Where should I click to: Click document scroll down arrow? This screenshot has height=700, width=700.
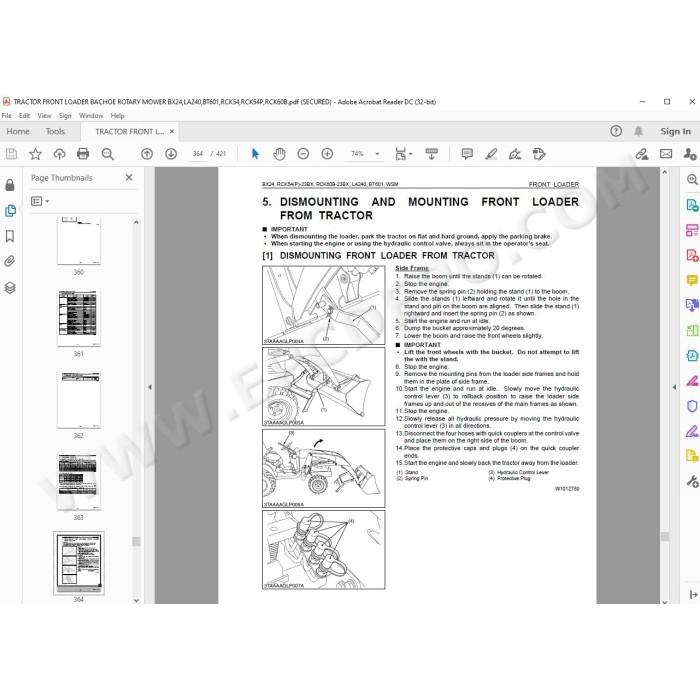click(x=664, y=601)
